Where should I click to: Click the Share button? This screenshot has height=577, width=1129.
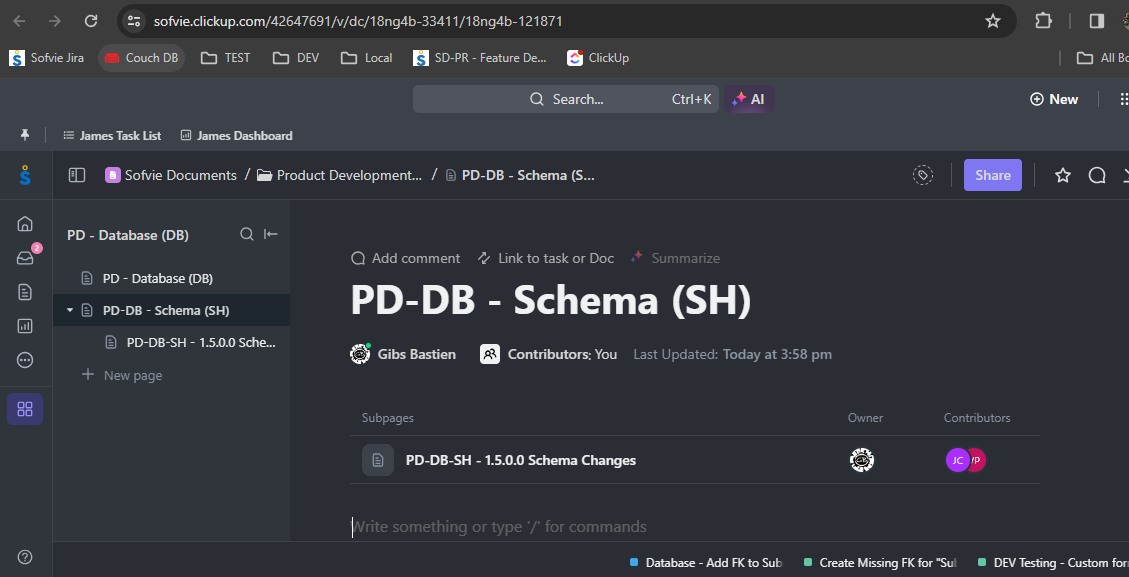(993, 175)
